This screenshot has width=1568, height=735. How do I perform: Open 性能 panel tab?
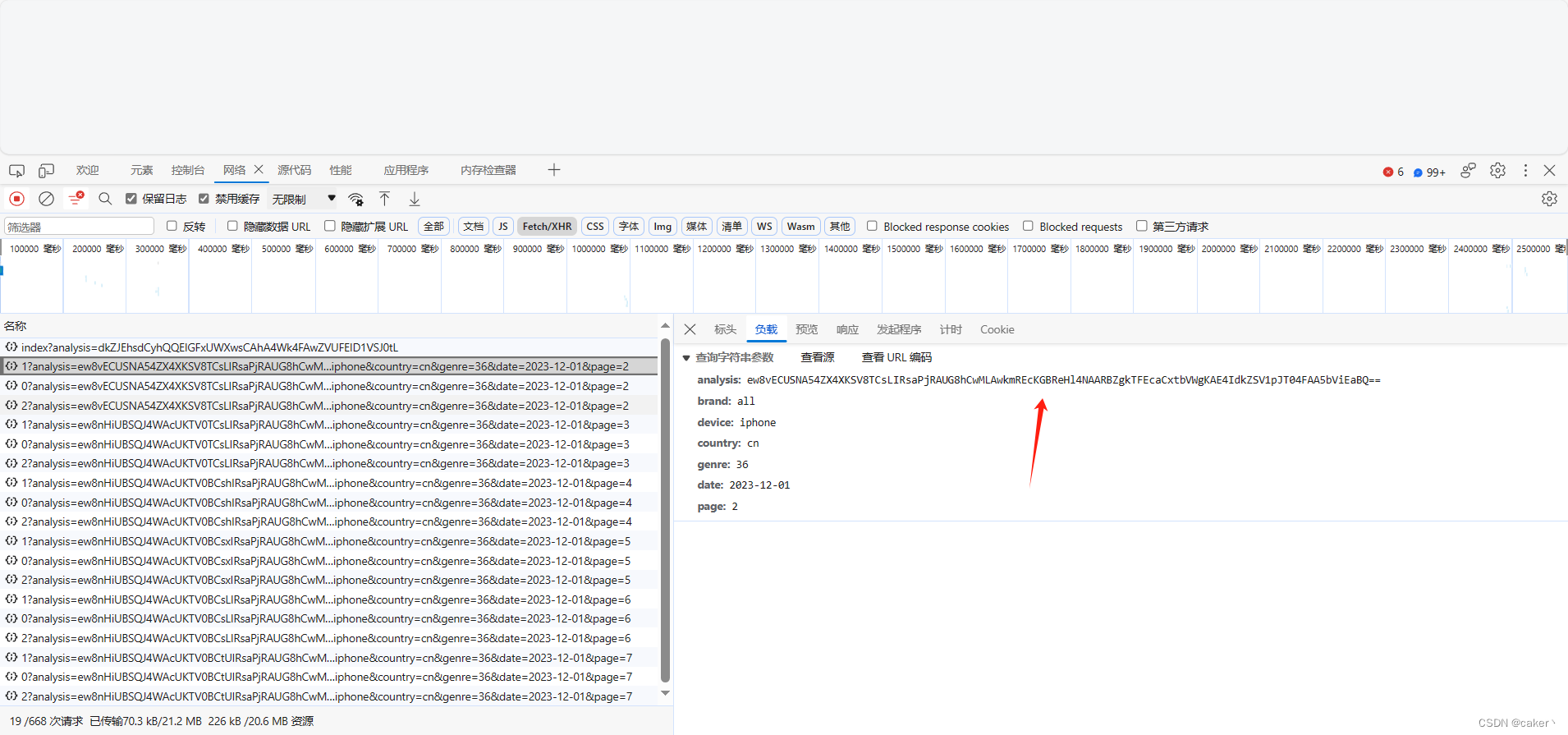click(x=341, y=170)
